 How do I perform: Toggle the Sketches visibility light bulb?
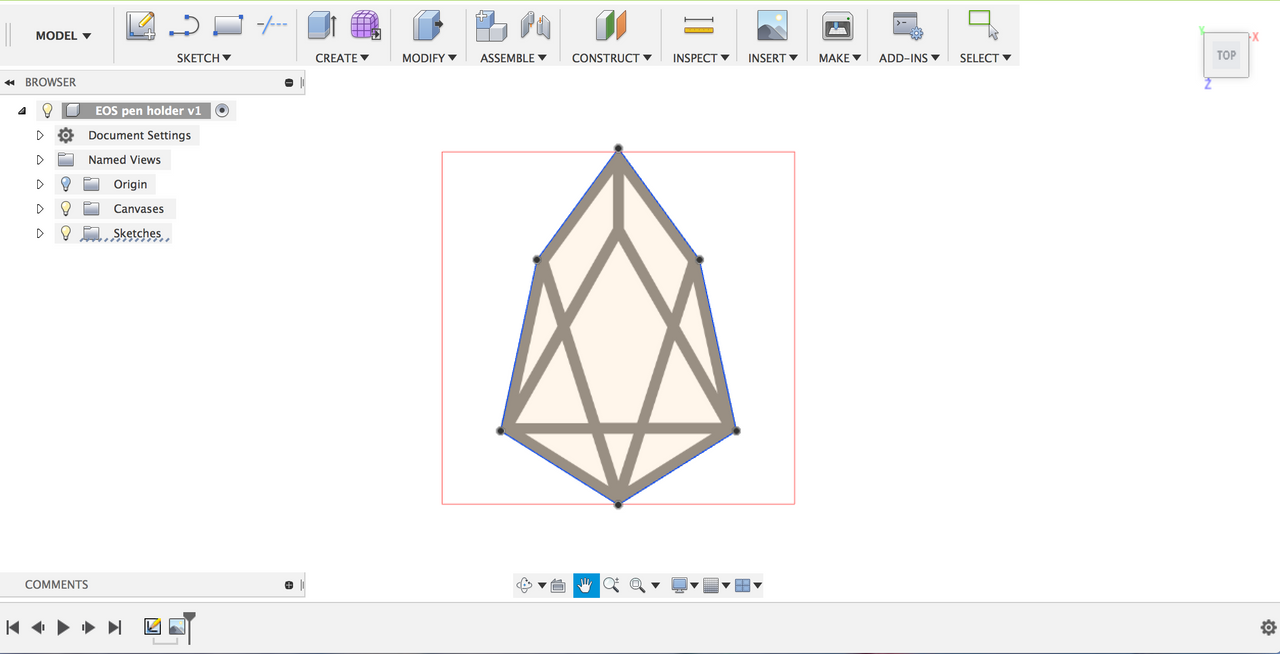[x=66, y=233]
